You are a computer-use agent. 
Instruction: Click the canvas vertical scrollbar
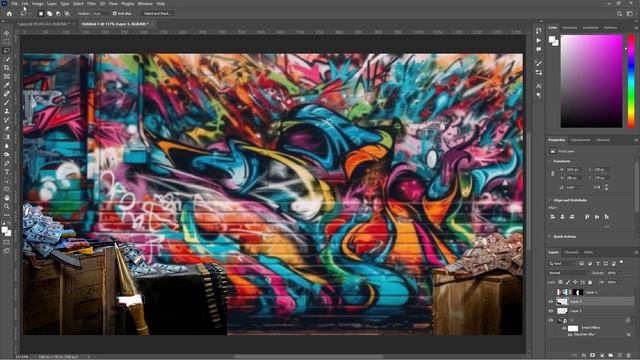(x=529, y=192)
